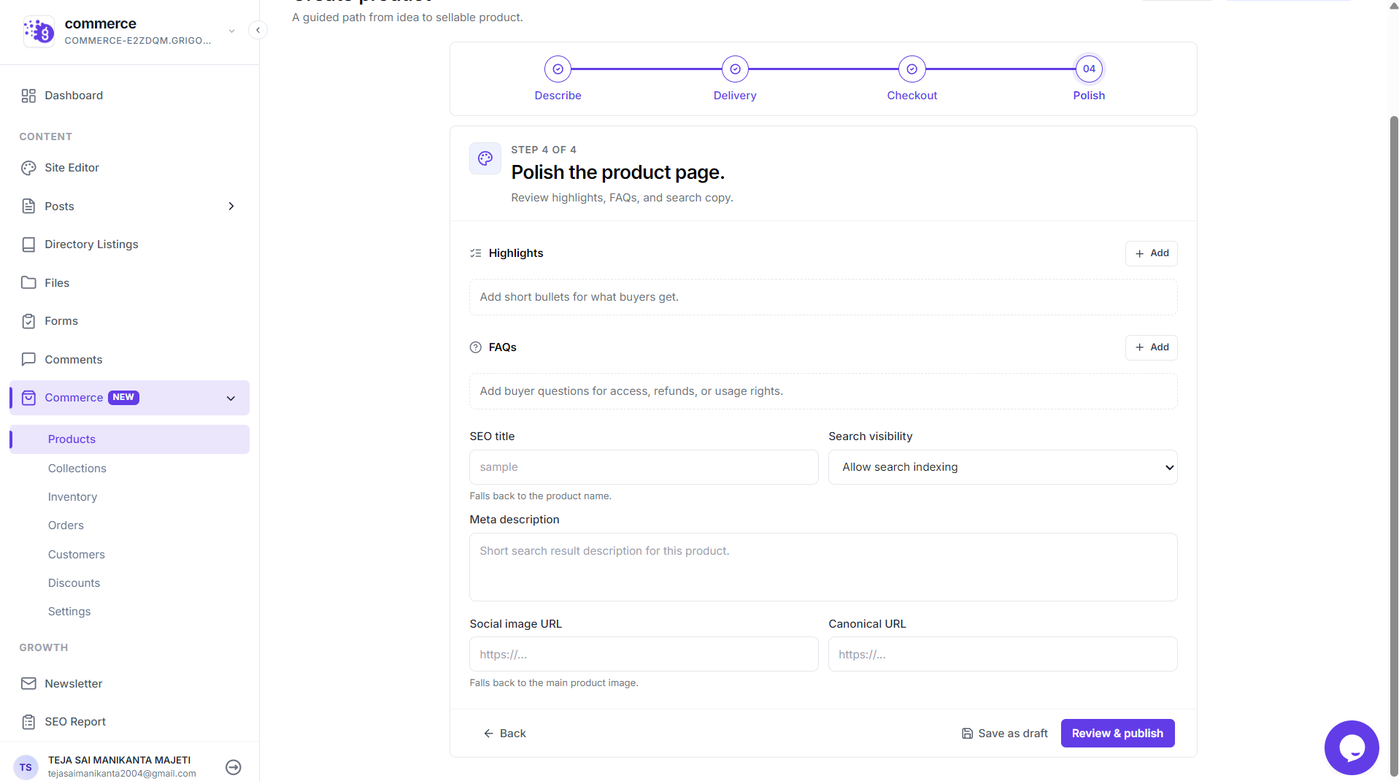Click the Site Editor palette icon

coord(28,168)
